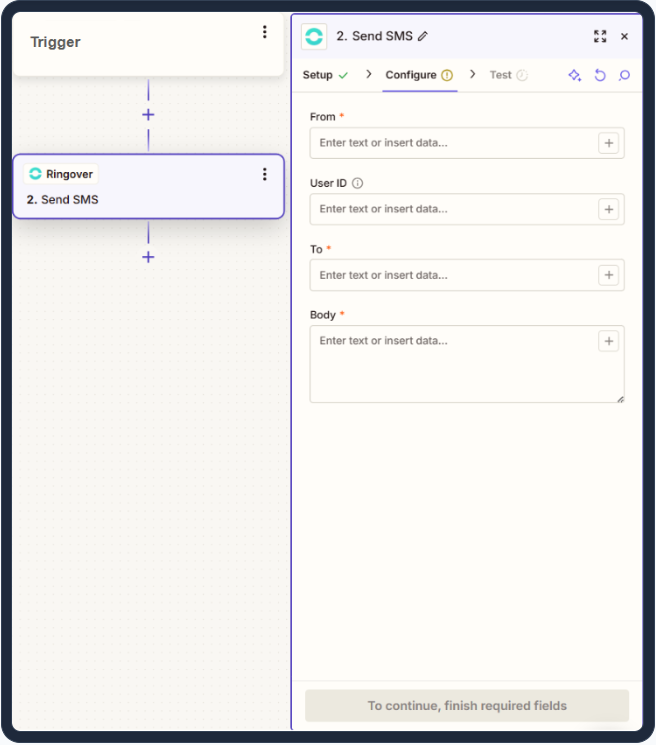Insert data into the User ID field
656x745 pixels.
click(608, 209)
